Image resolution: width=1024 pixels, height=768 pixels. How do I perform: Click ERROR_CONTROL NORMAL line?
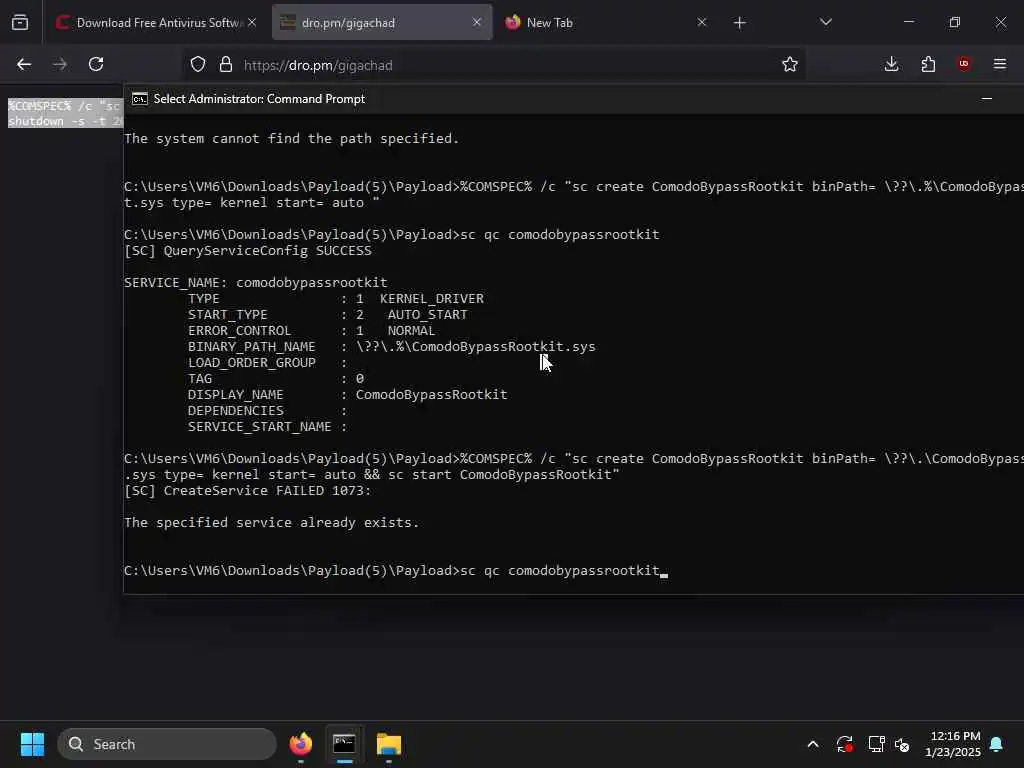coord(312,331)
